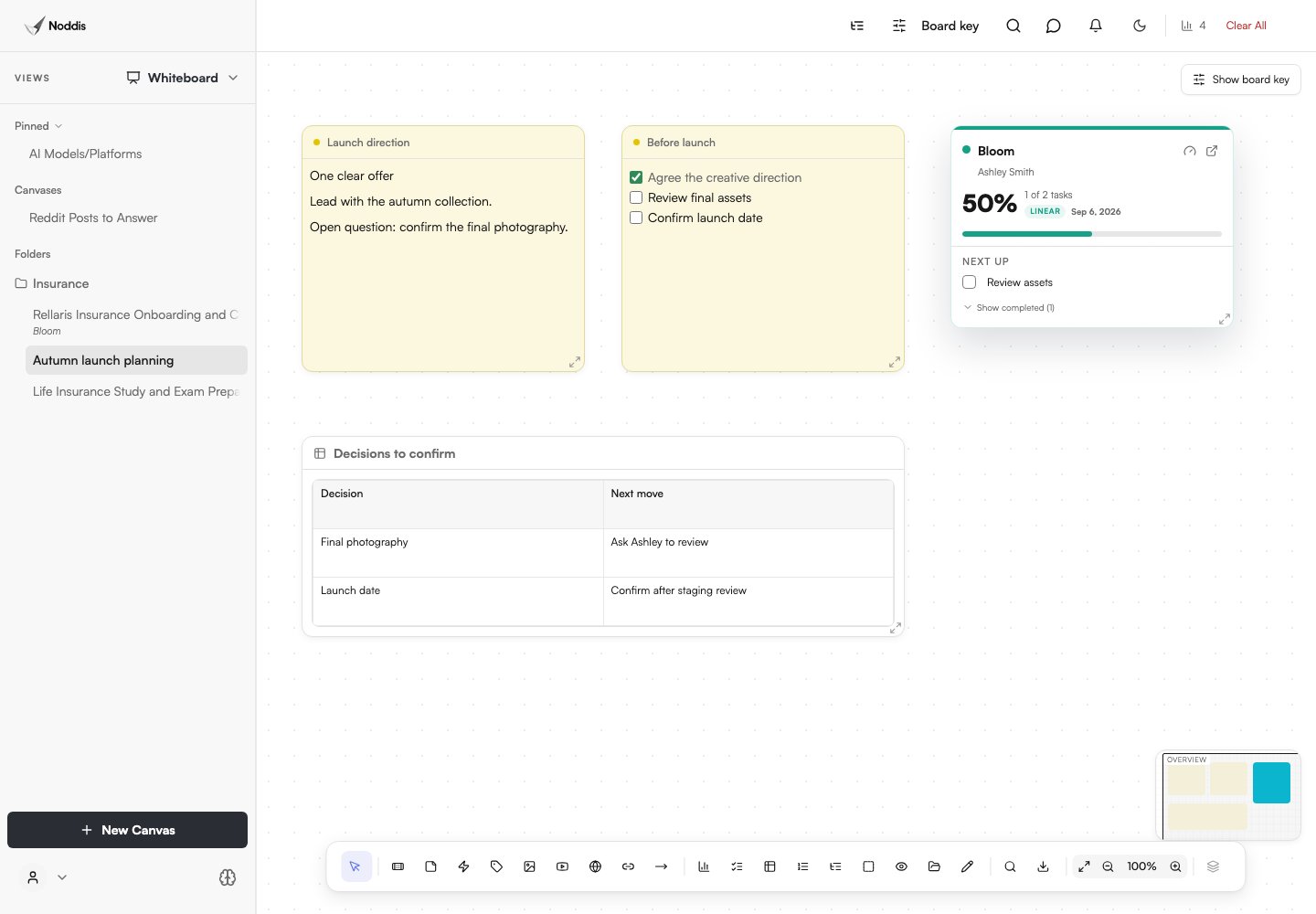This screenshot has width=1316, height=914.
Task: Uncheck Agree the creative direction
Action: coord(636,177)
